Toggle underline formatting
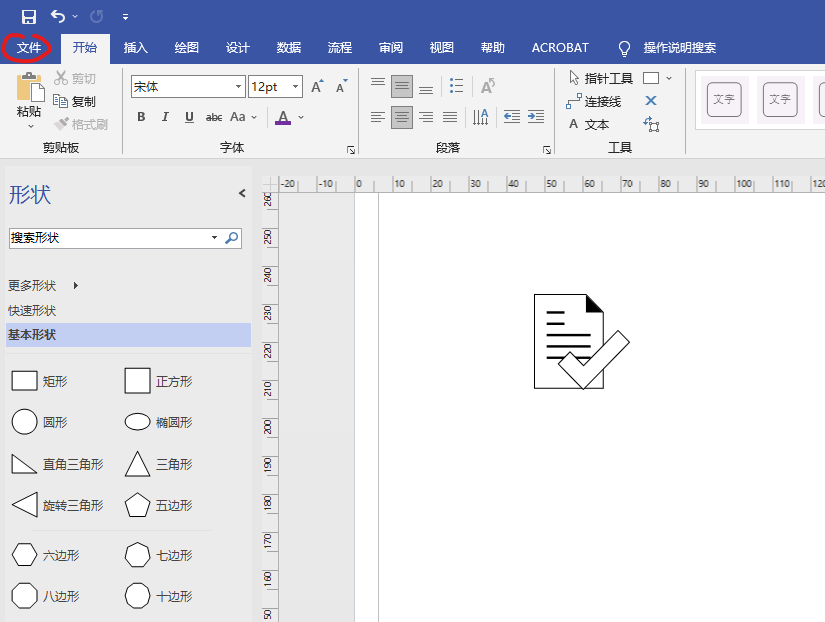Screen dimensions: 825x622 (189, 117)
